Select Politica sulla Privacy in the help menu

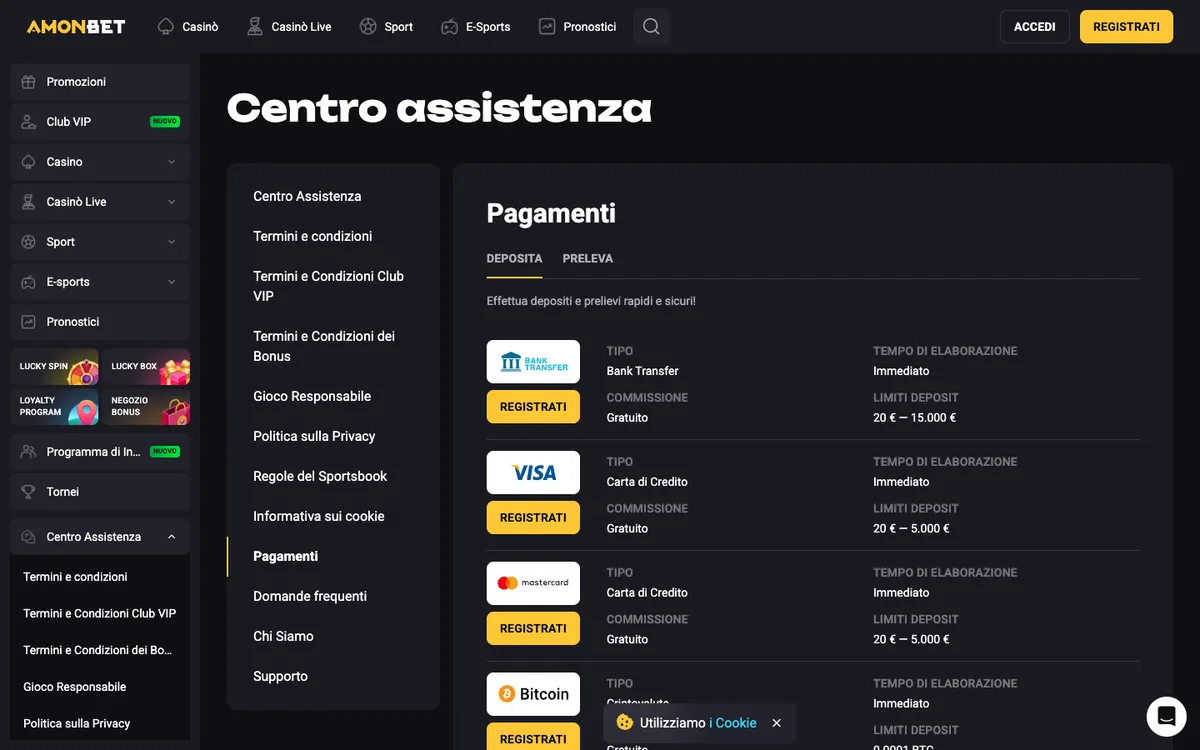coord(314,436)
